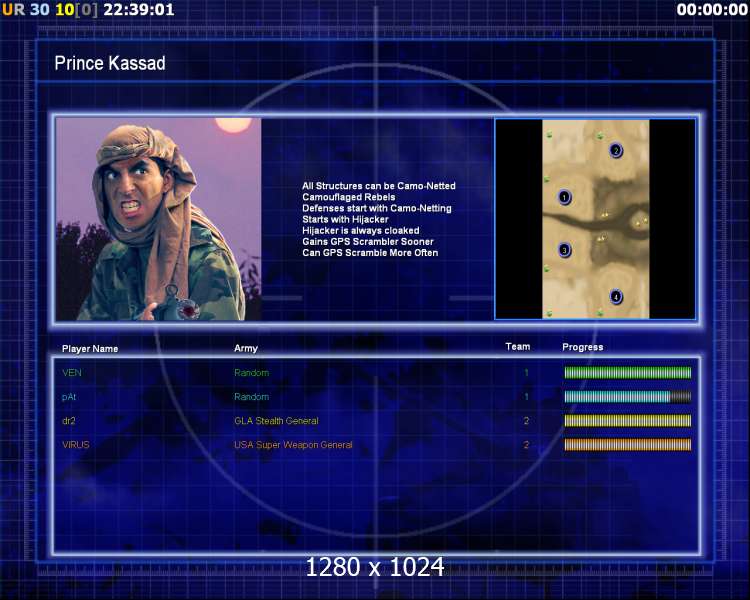
Task: Click the VEN green progress bar
Action: [x=628, y=373]
